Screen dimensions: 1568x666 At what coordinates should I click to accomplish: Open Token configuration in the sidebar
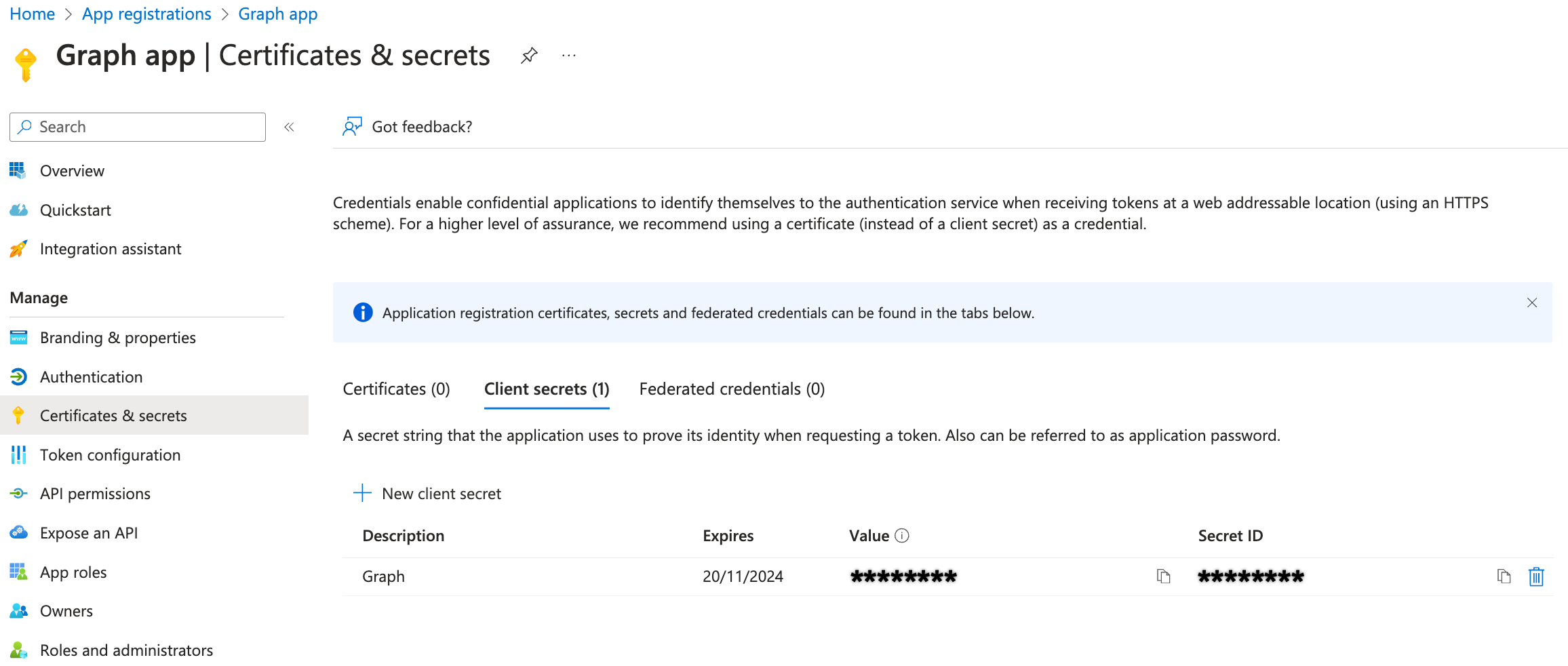coord(110,455)
